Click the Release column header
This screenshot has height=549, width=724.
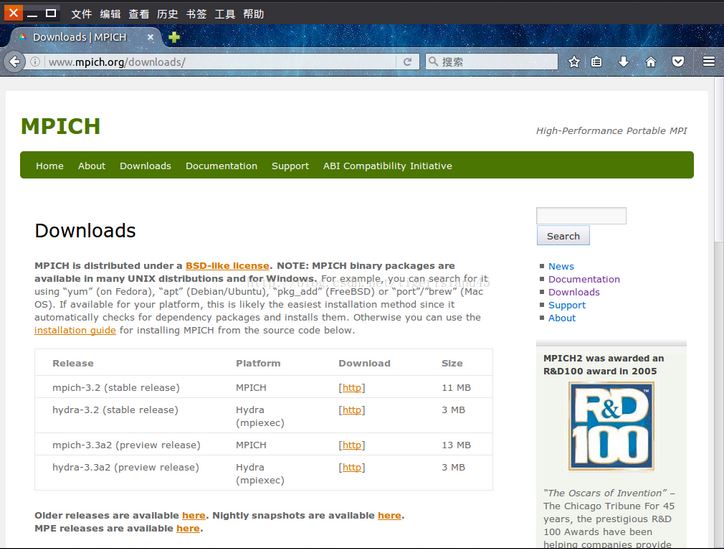click(73, 363)
